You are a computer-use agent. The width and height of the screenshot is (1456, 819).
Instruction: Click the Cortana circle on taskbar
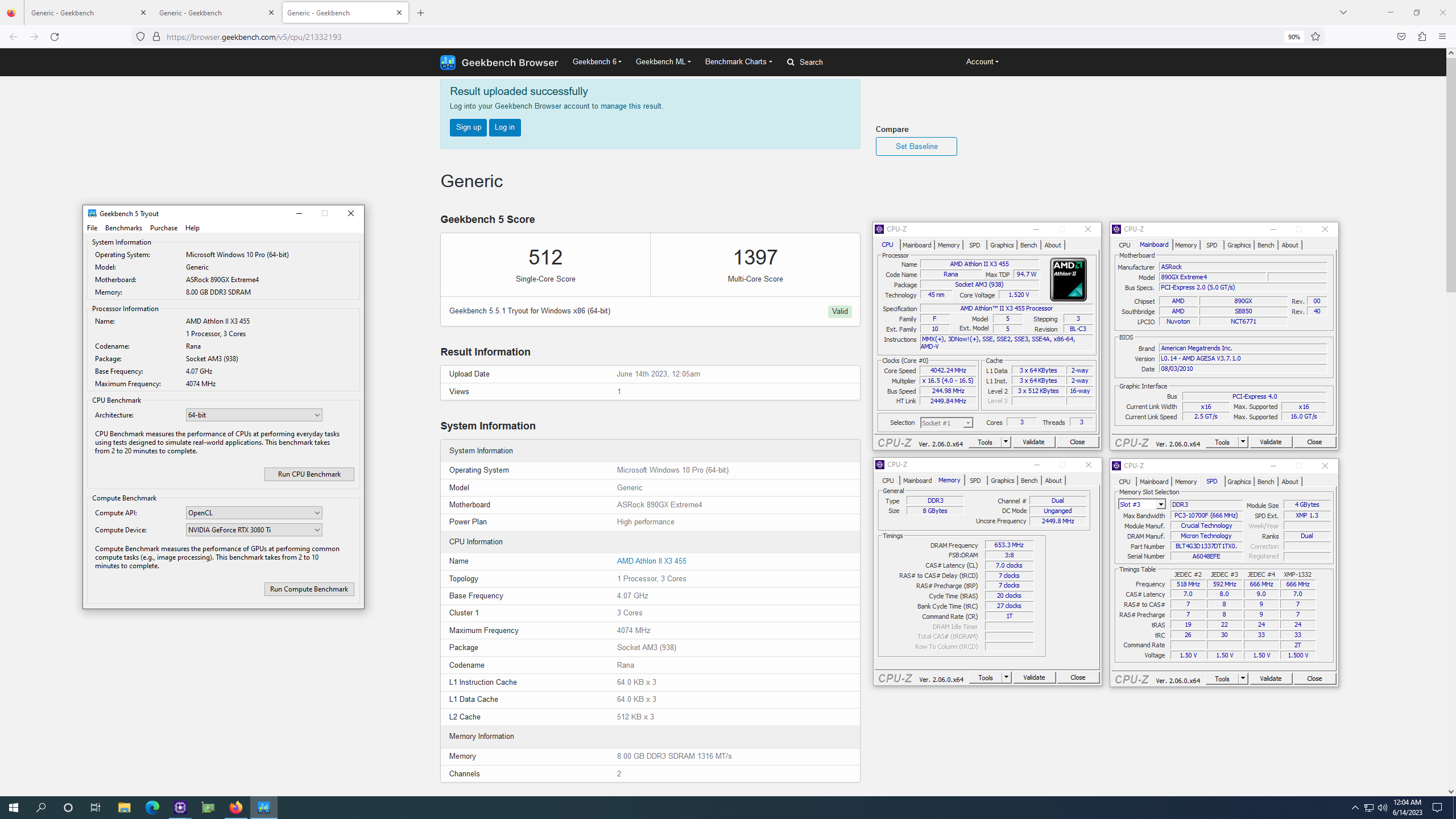[68, 808]
